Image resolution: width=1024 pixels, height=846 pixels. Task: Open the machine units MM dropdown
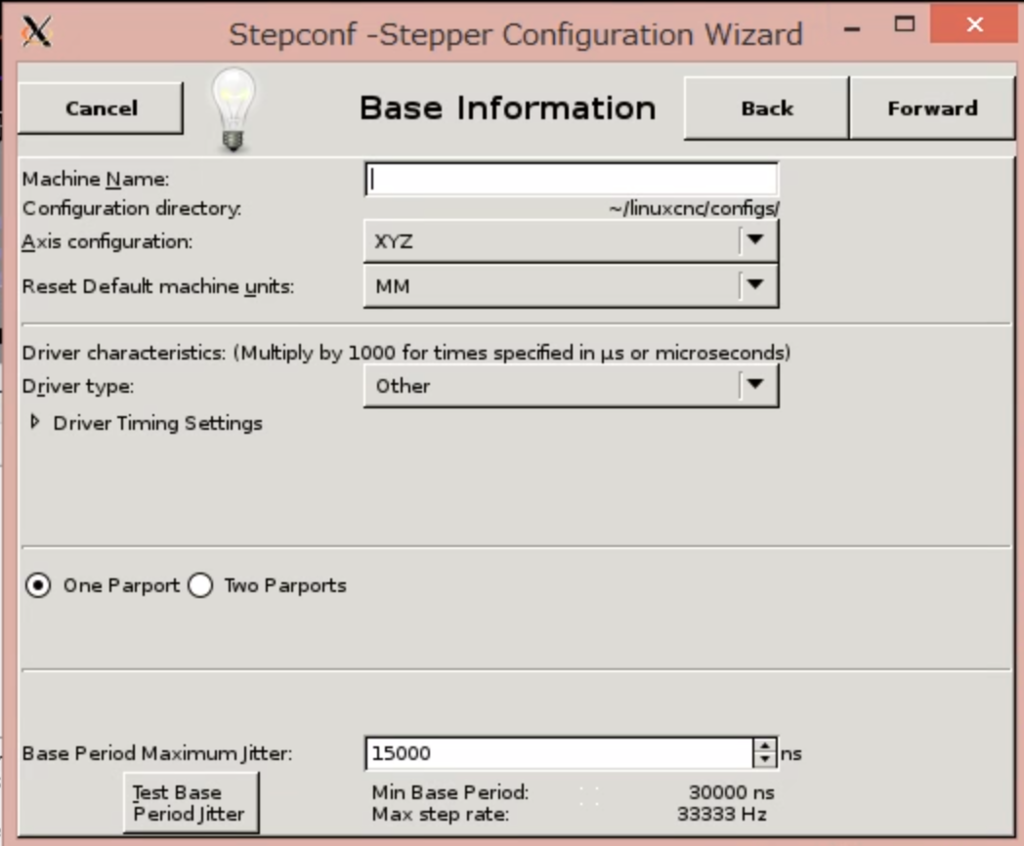tap(571, 285)
